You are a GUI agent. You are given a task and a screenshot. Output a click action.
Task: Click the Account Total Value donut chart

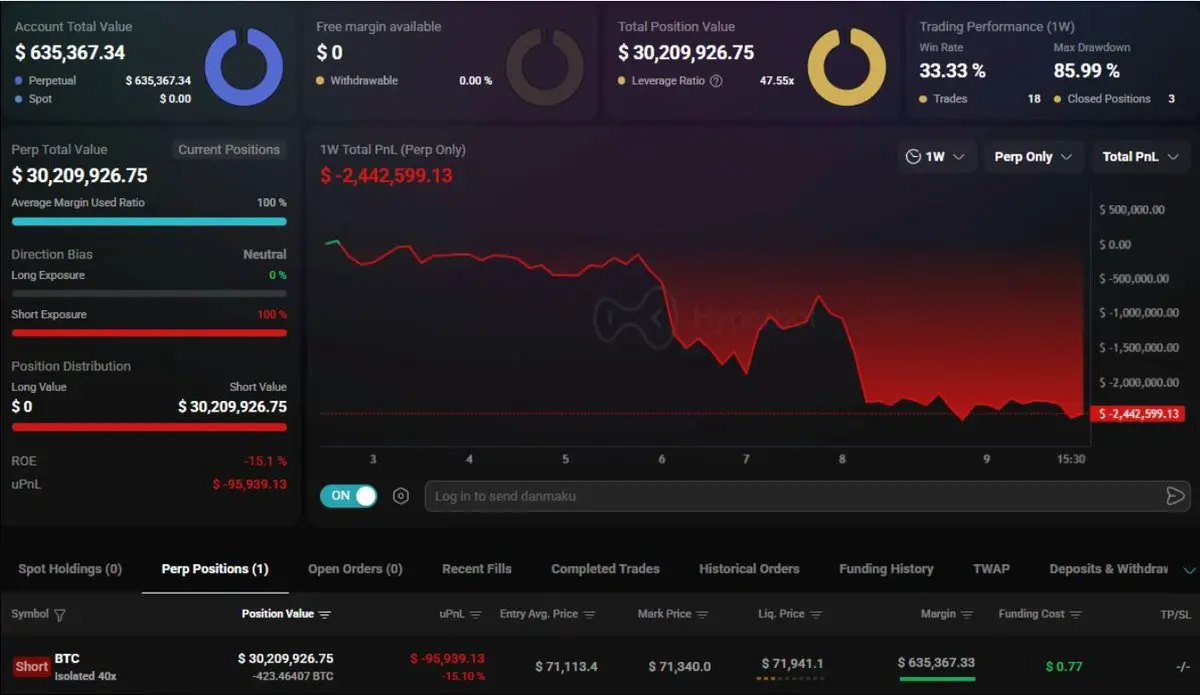pos(243,67)
